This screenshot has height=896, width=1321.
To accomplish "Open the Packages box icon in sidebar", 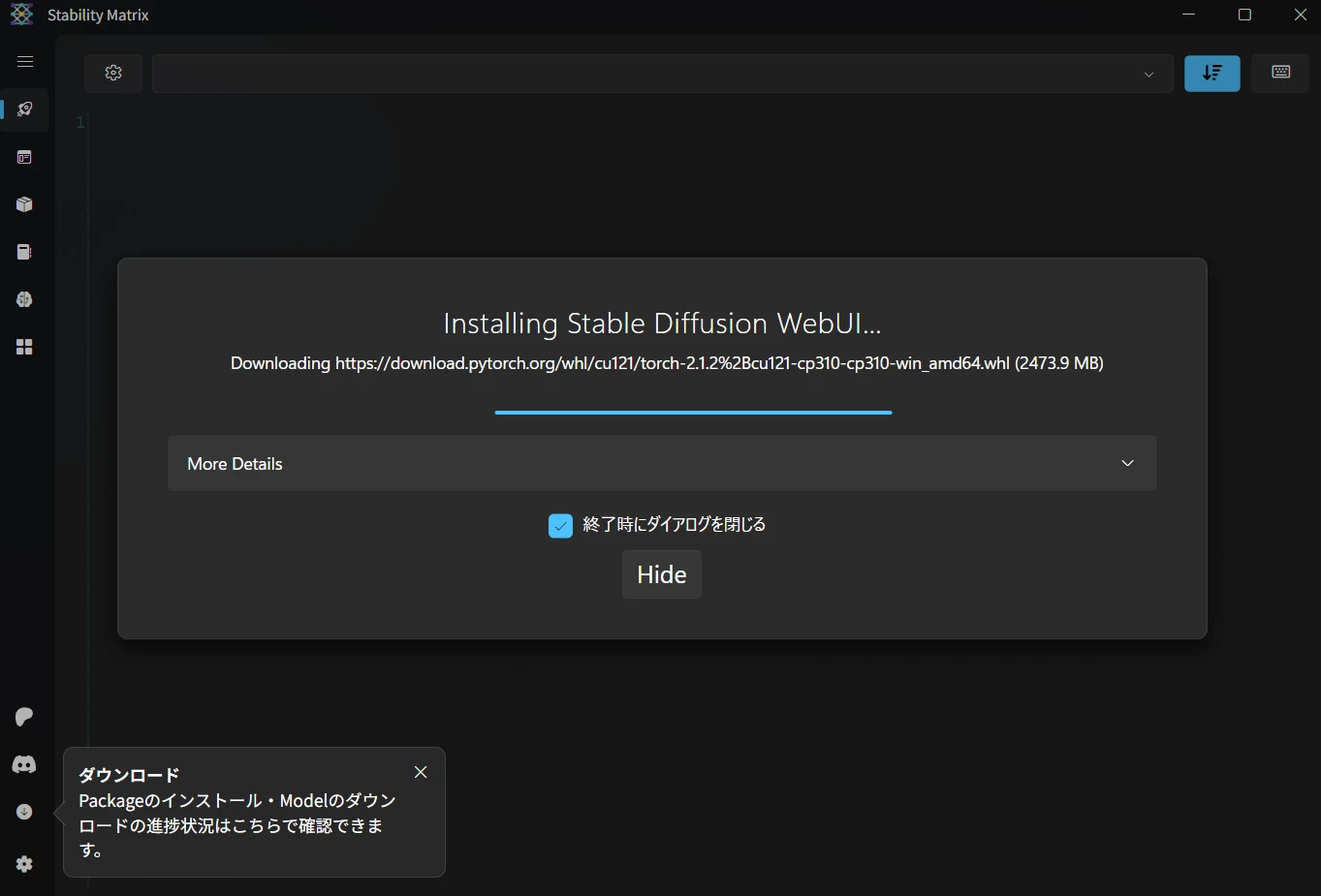I will [x=25, y=204].
